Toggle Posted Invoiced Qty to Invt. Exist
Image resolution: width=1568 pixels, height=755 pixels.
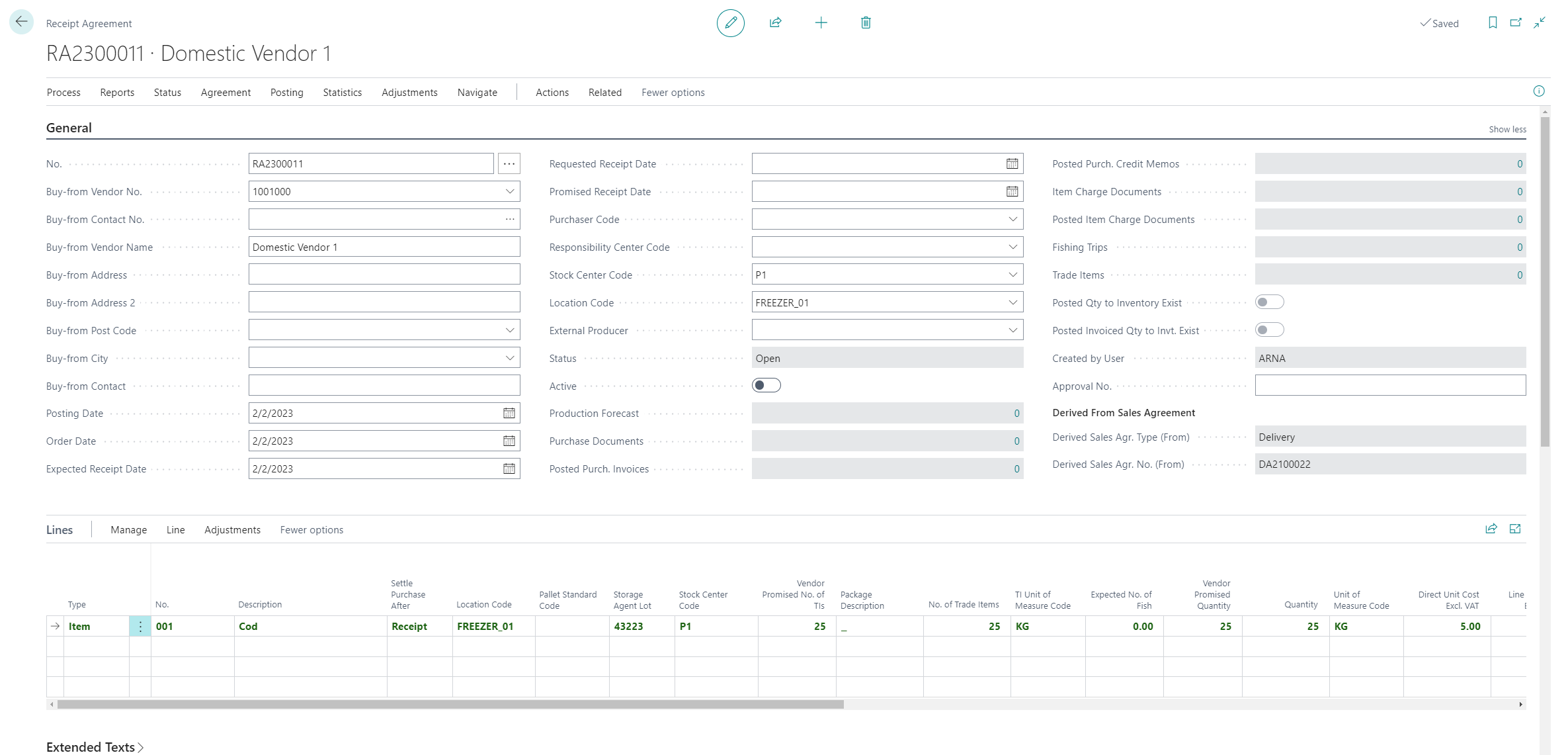(x=1269, y=330)
